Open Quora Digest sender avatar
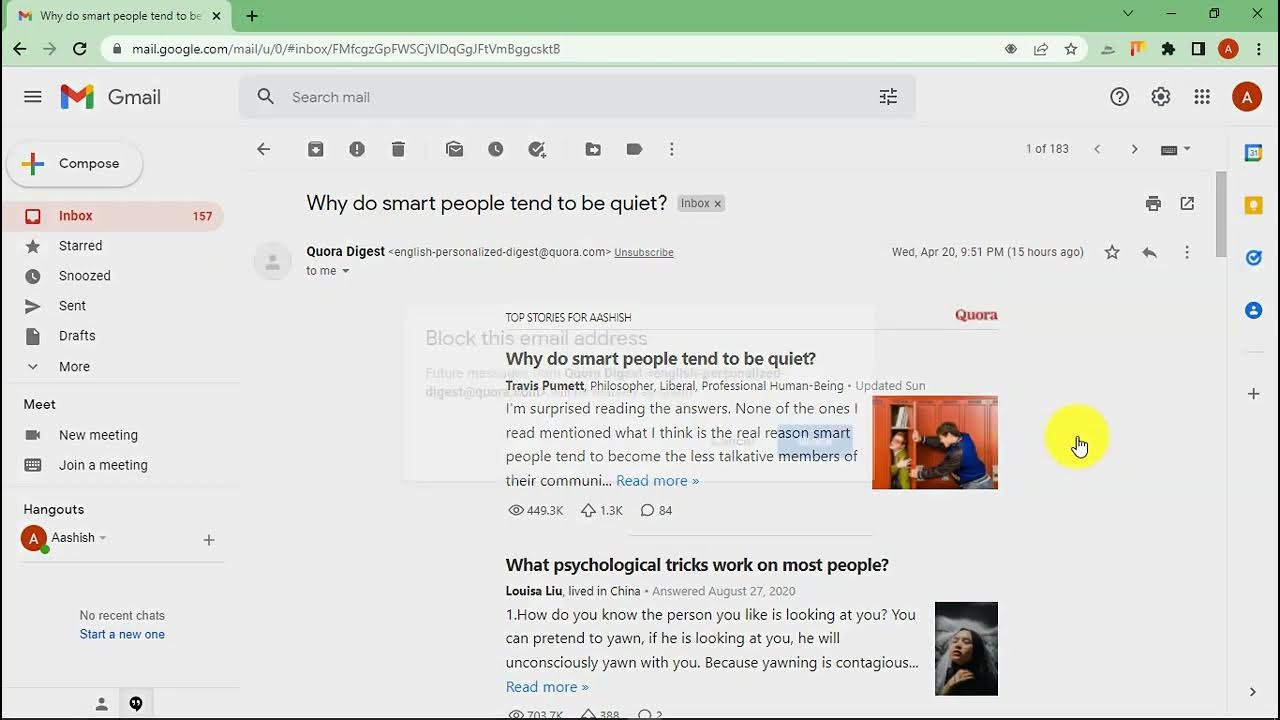The image size is (1280, 720). click(x=272, y=261)
